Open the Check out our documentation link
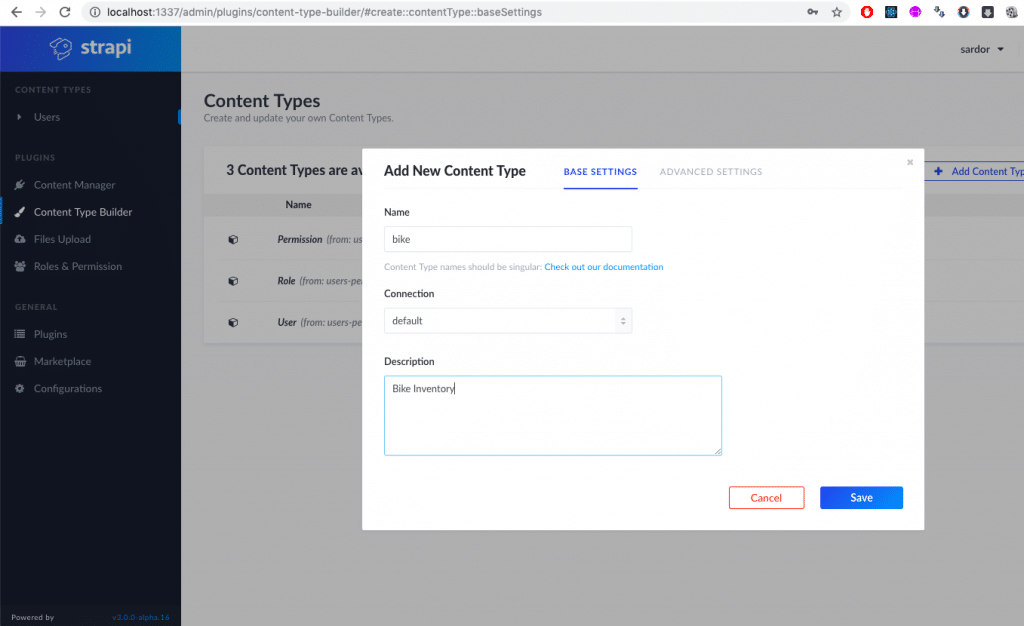Viewport: 1024px width, 626px height. tap(604, 267)
